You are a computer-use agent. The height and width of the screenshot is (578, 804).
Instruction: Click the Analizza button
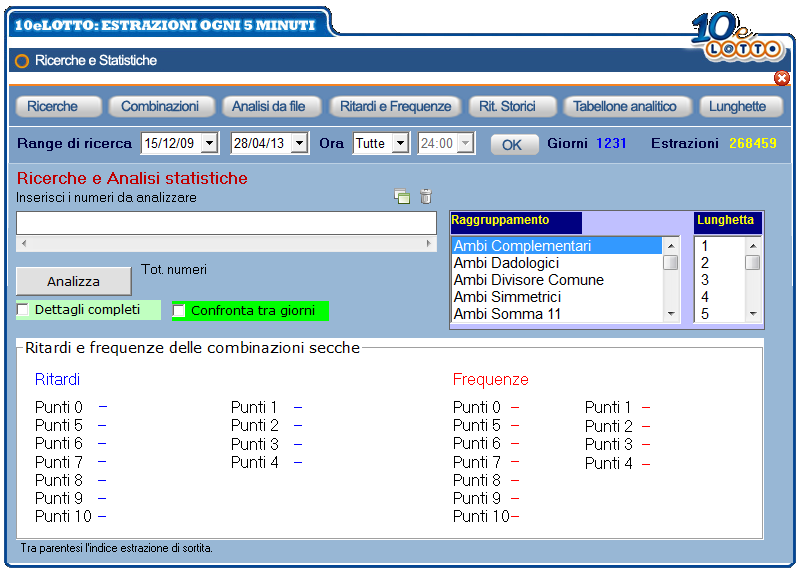pyautogui.click(x=74, y=281)
